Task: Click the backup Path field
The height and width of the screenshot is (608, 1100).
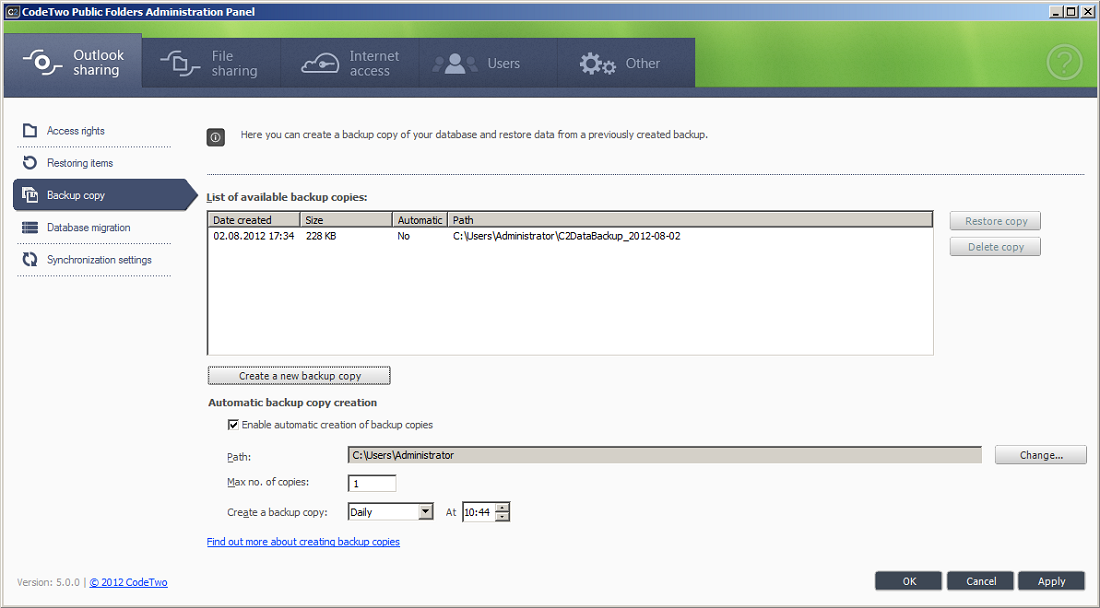Action: pyautogui.click(x=664, y=455)
